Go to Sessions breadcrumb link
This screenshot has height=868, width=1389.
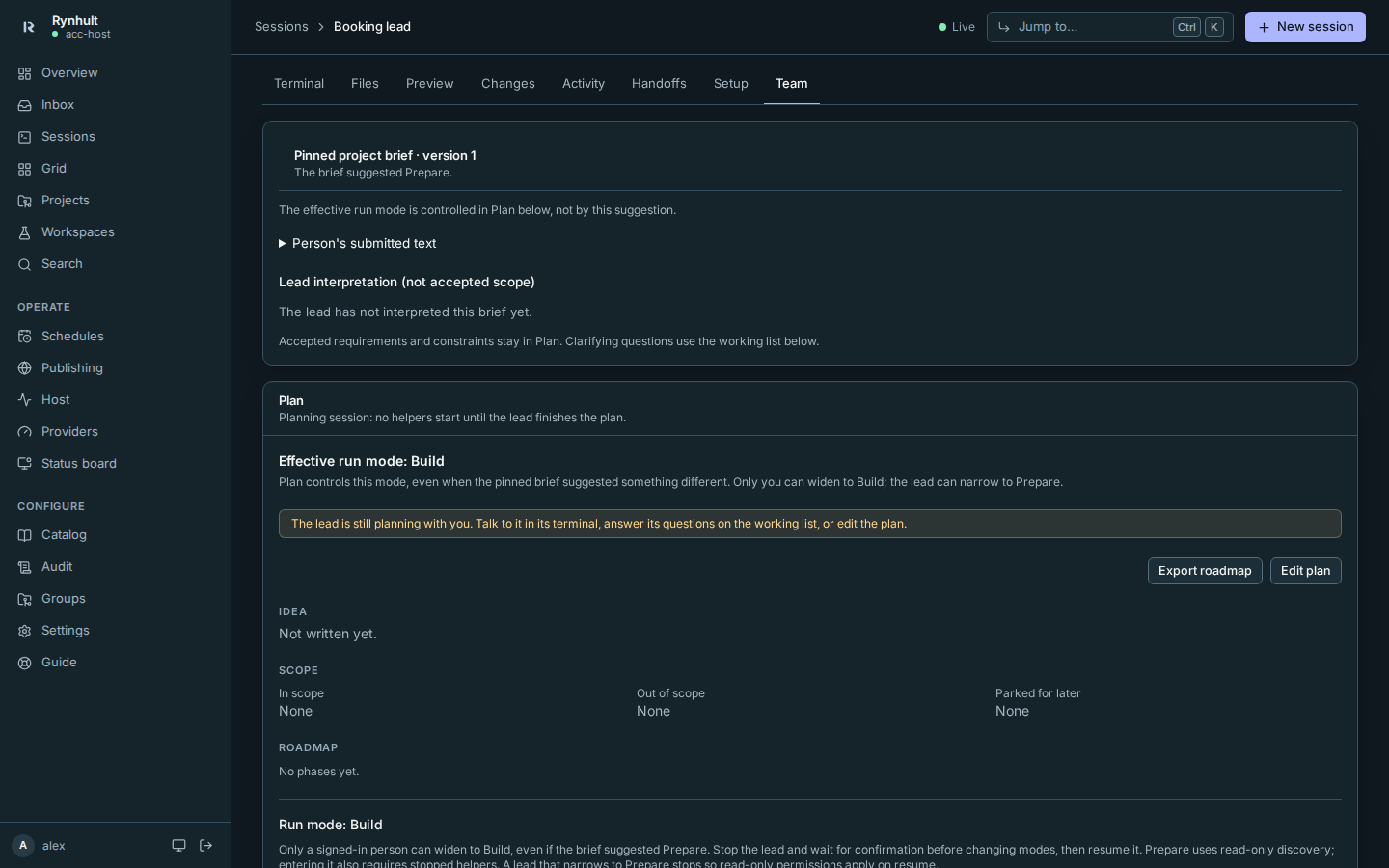(x=282, y=27)
